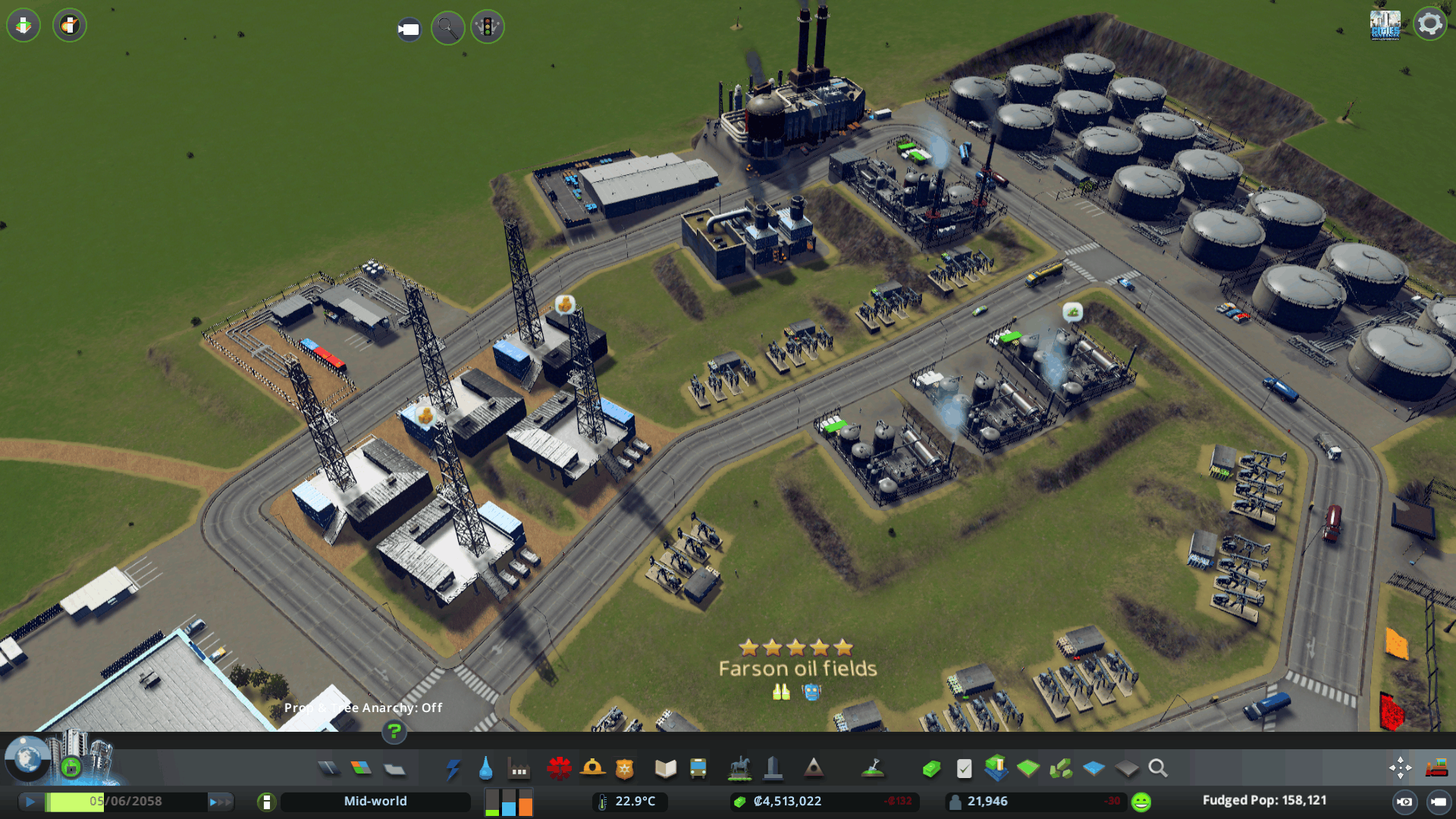
Task: Open the Public transport menu
Action: [x=698, y=769]
